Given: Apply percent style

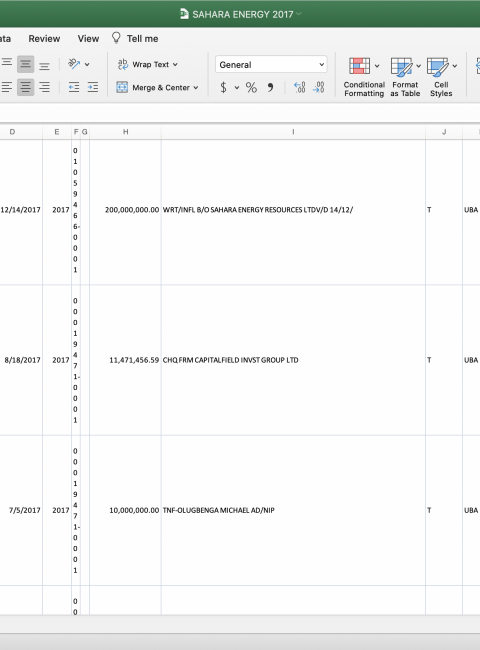Looking at the screenshot, I should pyautogui.click(x=251, y=87).
